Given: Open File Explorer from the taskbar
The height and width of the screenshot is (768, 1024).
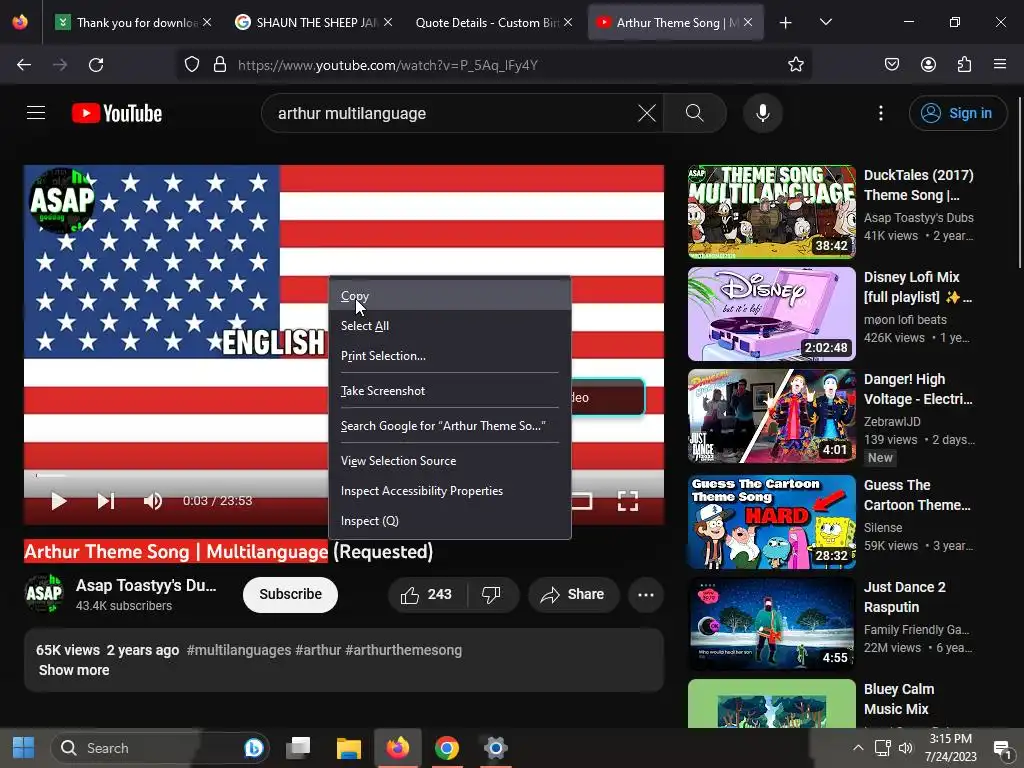Looking at the screenshot, I should pos(349,748).
